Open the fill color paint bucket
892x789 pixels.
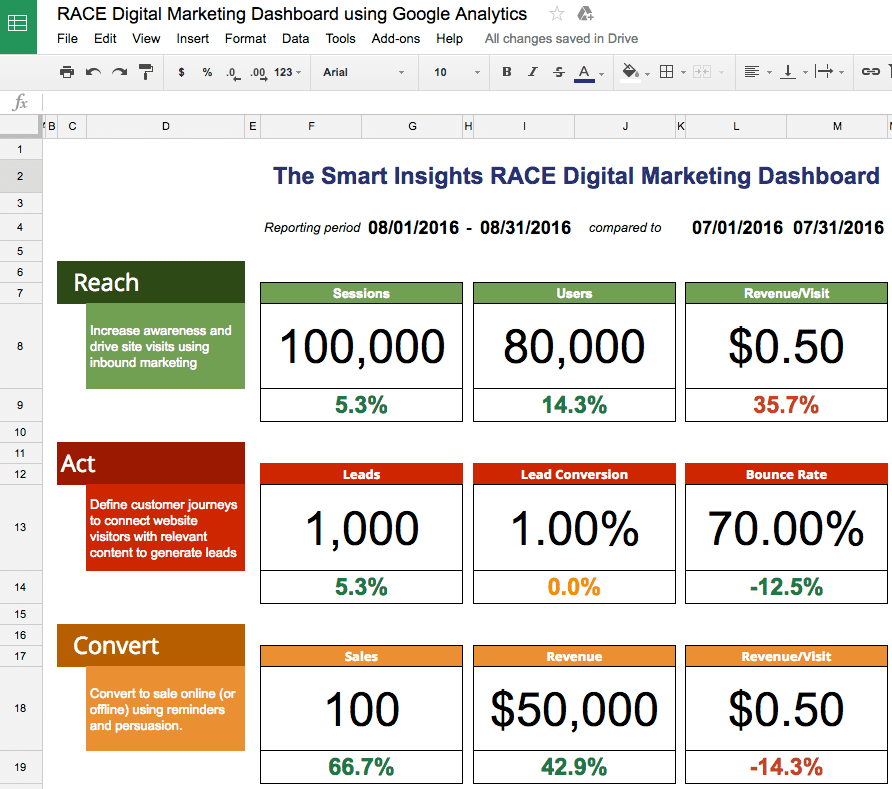631,72
